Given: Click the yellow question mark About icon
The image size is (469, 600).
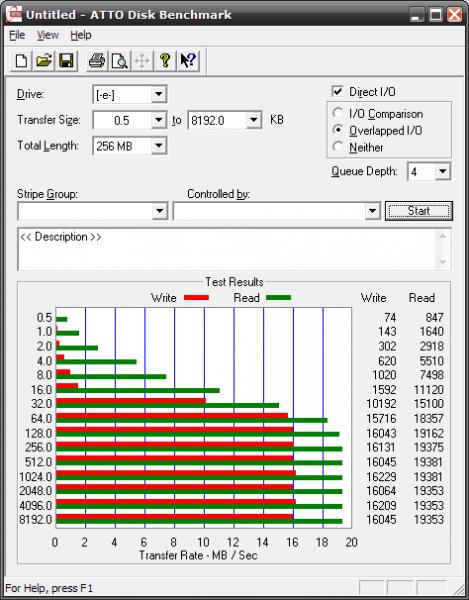Looking at the screenshot, I should [165, 61].
